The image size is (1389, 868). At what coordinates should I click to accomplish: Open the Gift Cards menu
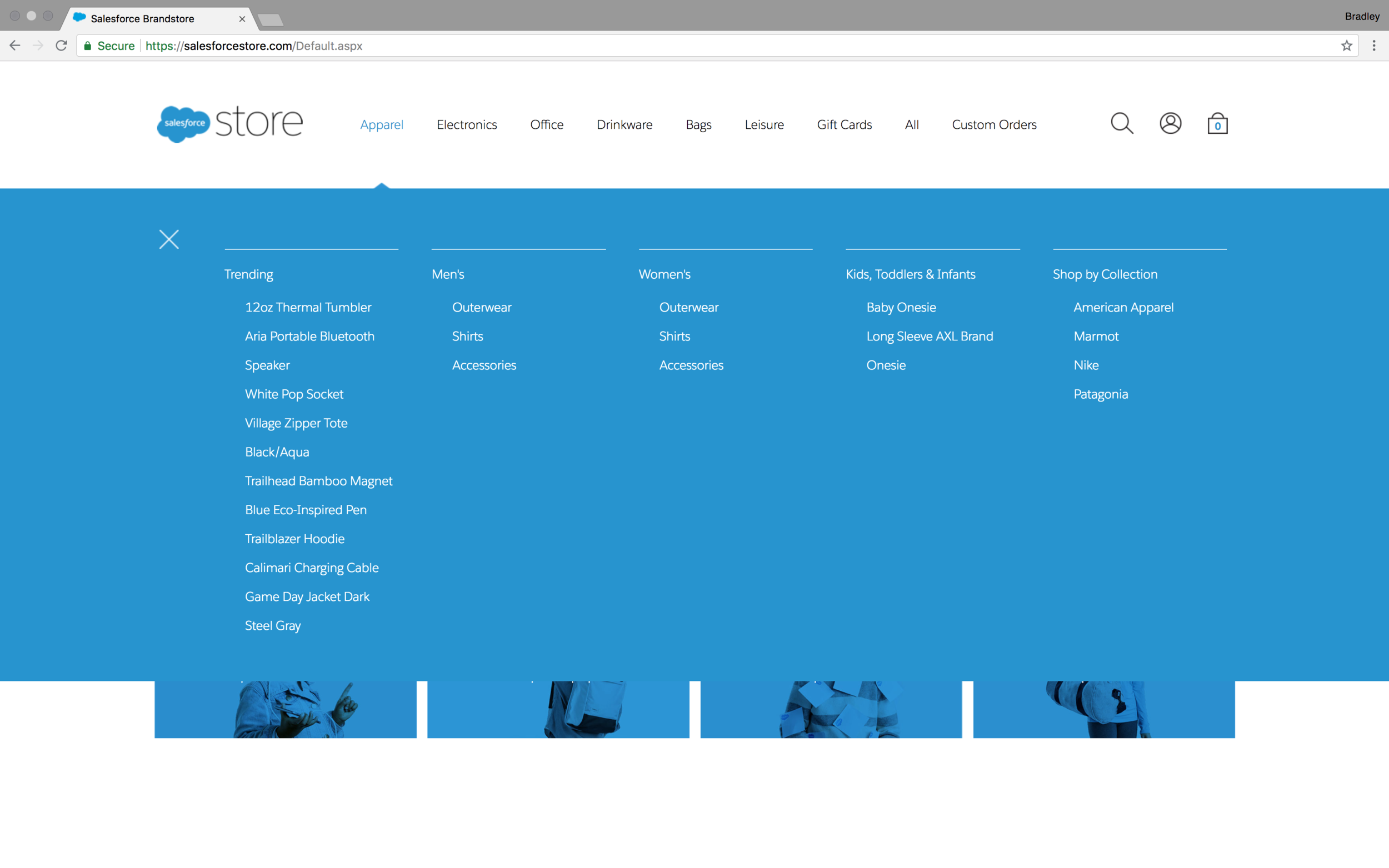(x=844, y=124)
